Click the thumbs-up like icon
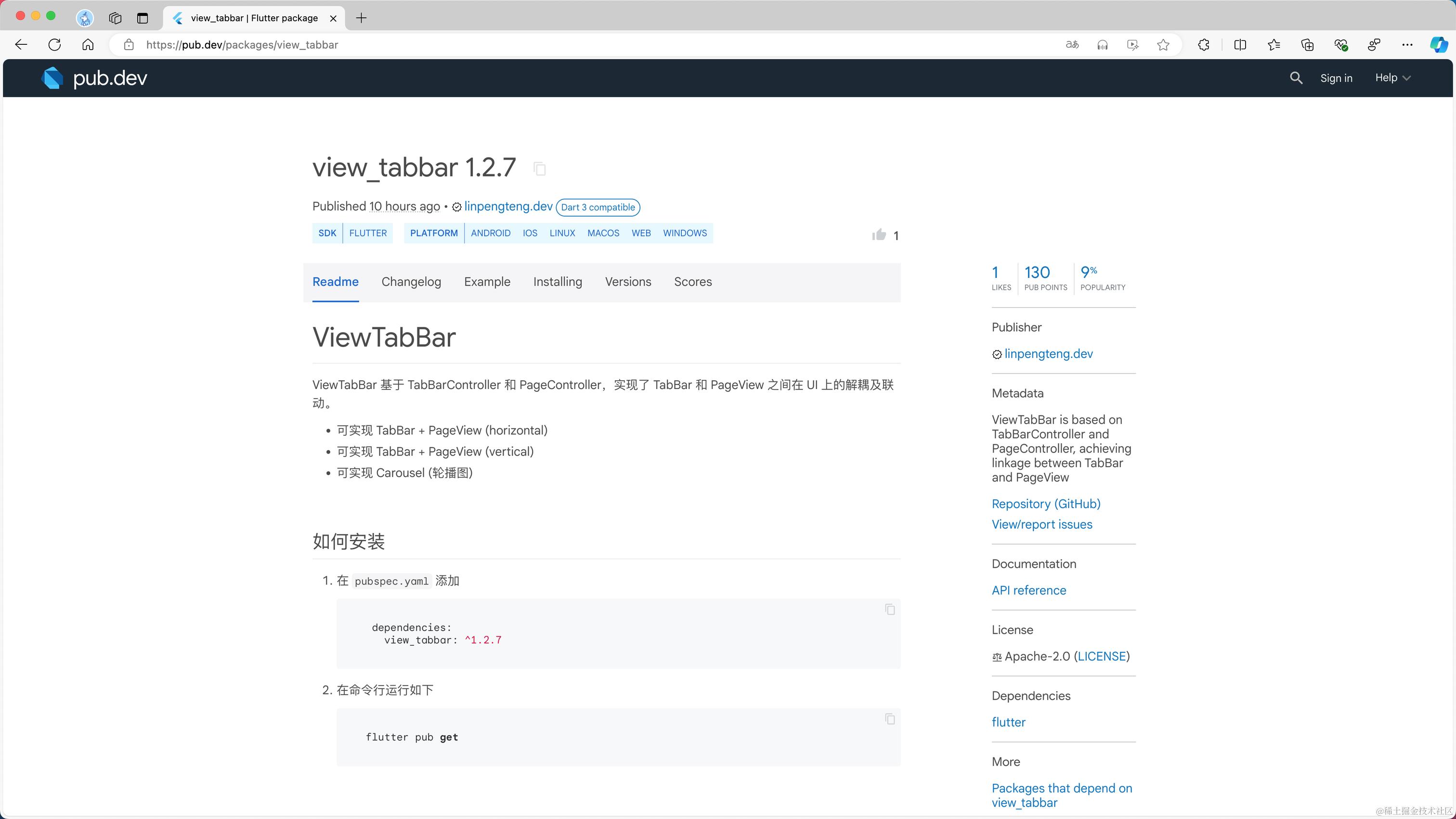The image size is (1456, 819). [x=878, y=234]
